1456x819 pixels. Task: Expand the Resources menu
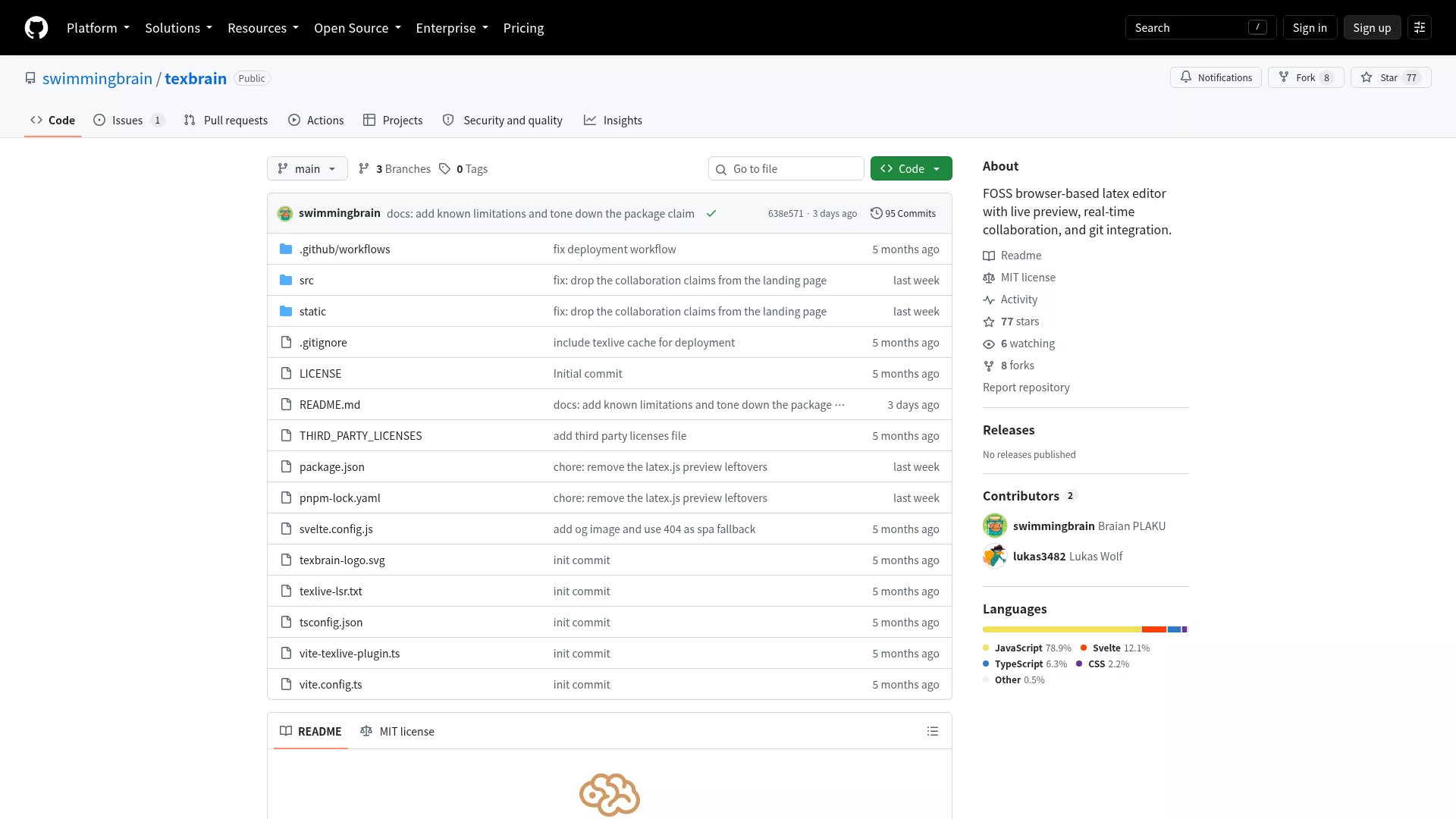[263, 28]
